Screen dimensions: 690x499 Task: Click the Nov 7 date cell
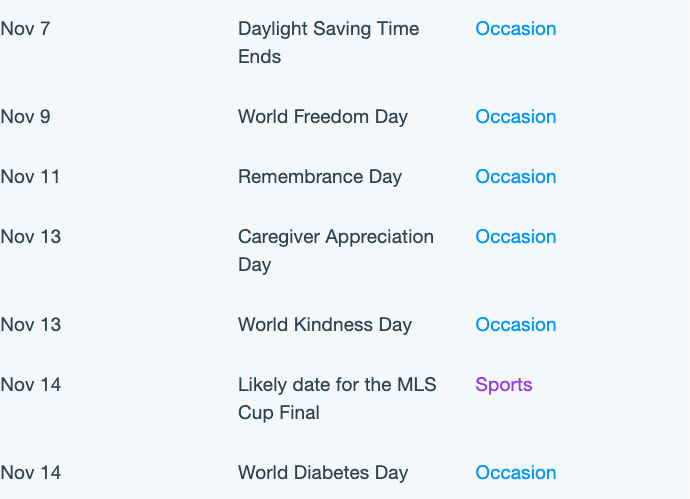(x=26, y=29)
